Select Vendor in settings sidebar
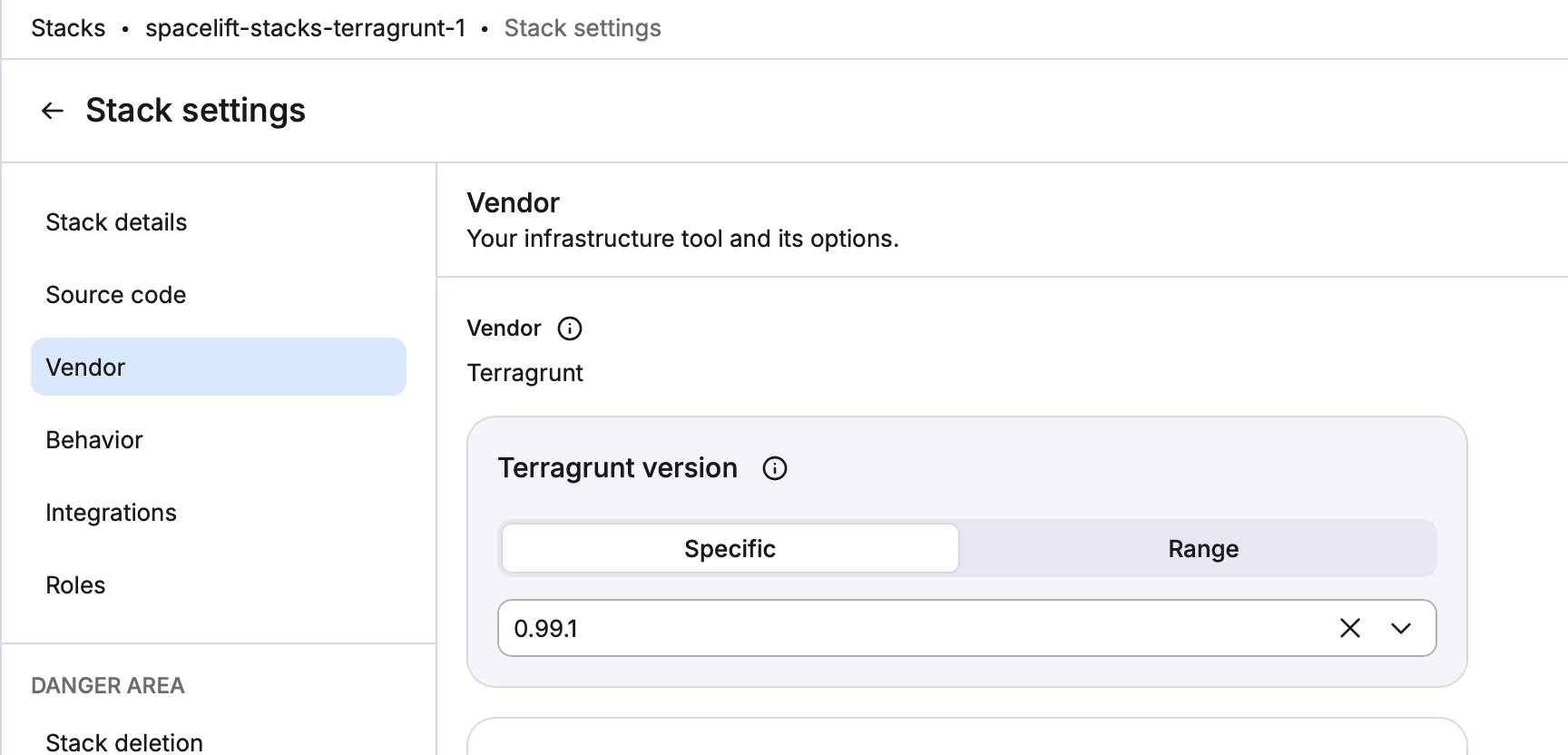Viewport: 1568px width, 755px height. point(219,367)
